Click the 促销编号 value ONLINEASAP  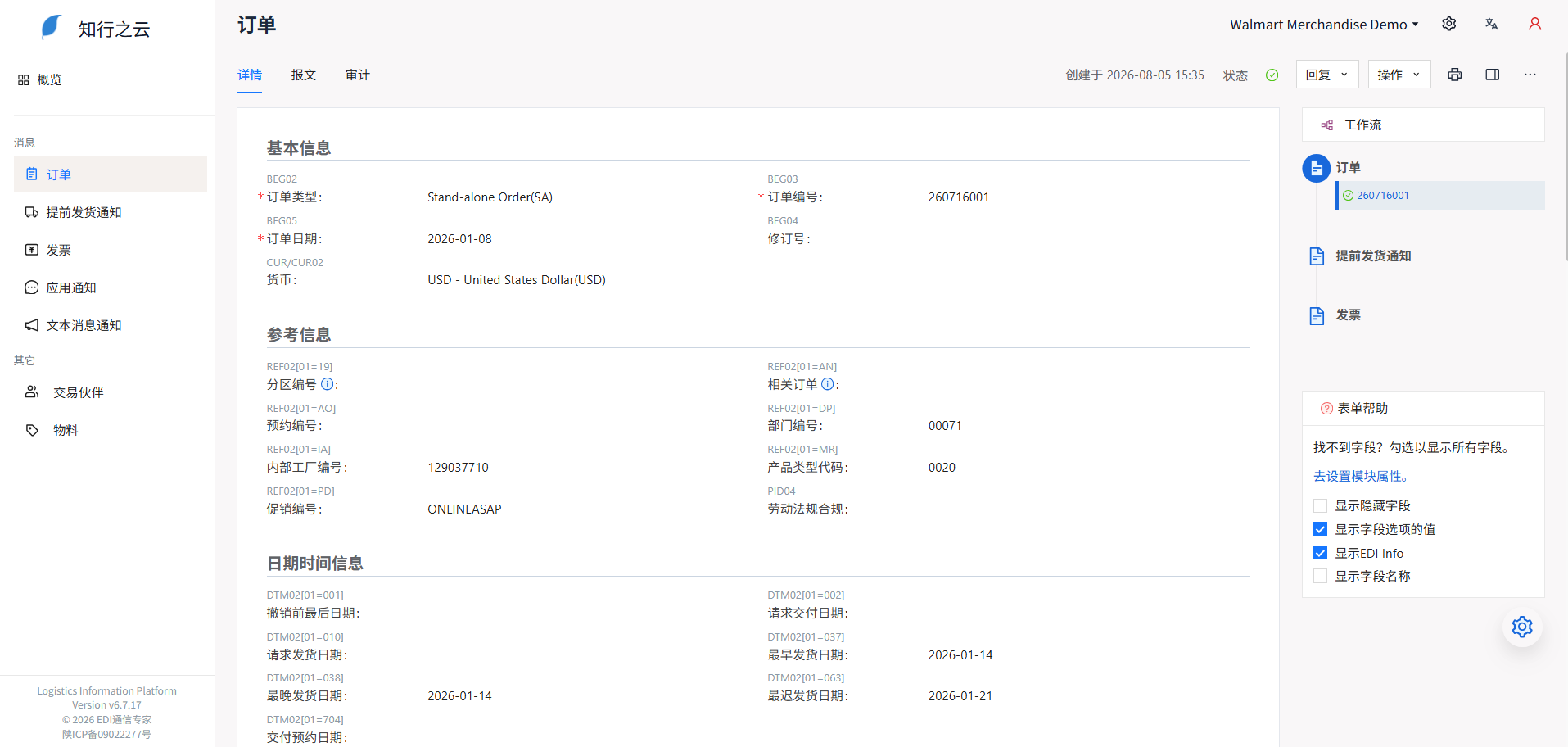464,509
